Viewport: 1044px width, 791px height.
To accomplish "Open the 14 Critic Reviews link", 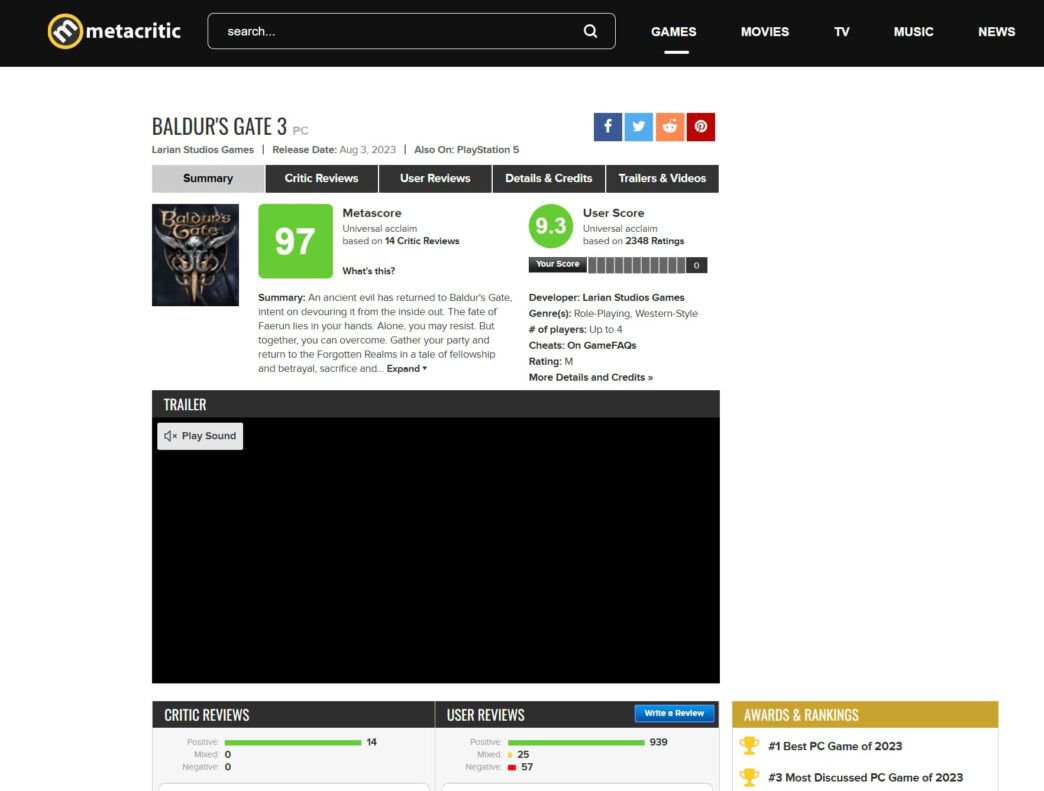I will click(x=422, y=241).
